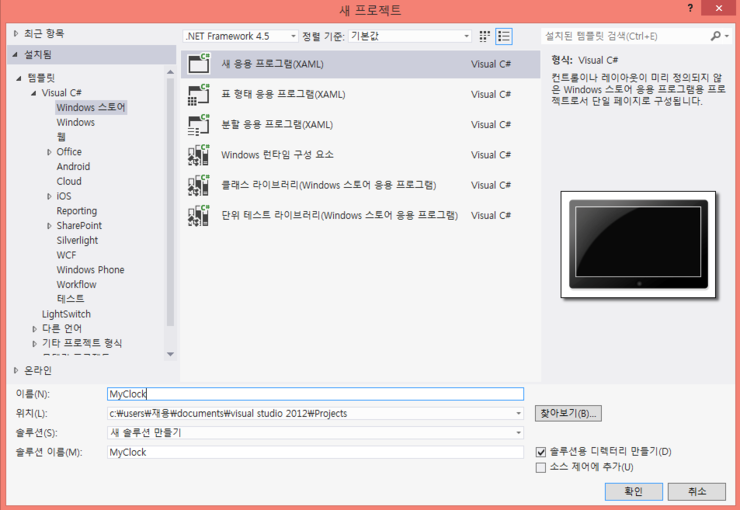Image resolution: width=740 pixels, height=510 pixels.
Task: Click Visual C# text in 분할 응용 프로그램 row
Action: (x=491, y=125)
